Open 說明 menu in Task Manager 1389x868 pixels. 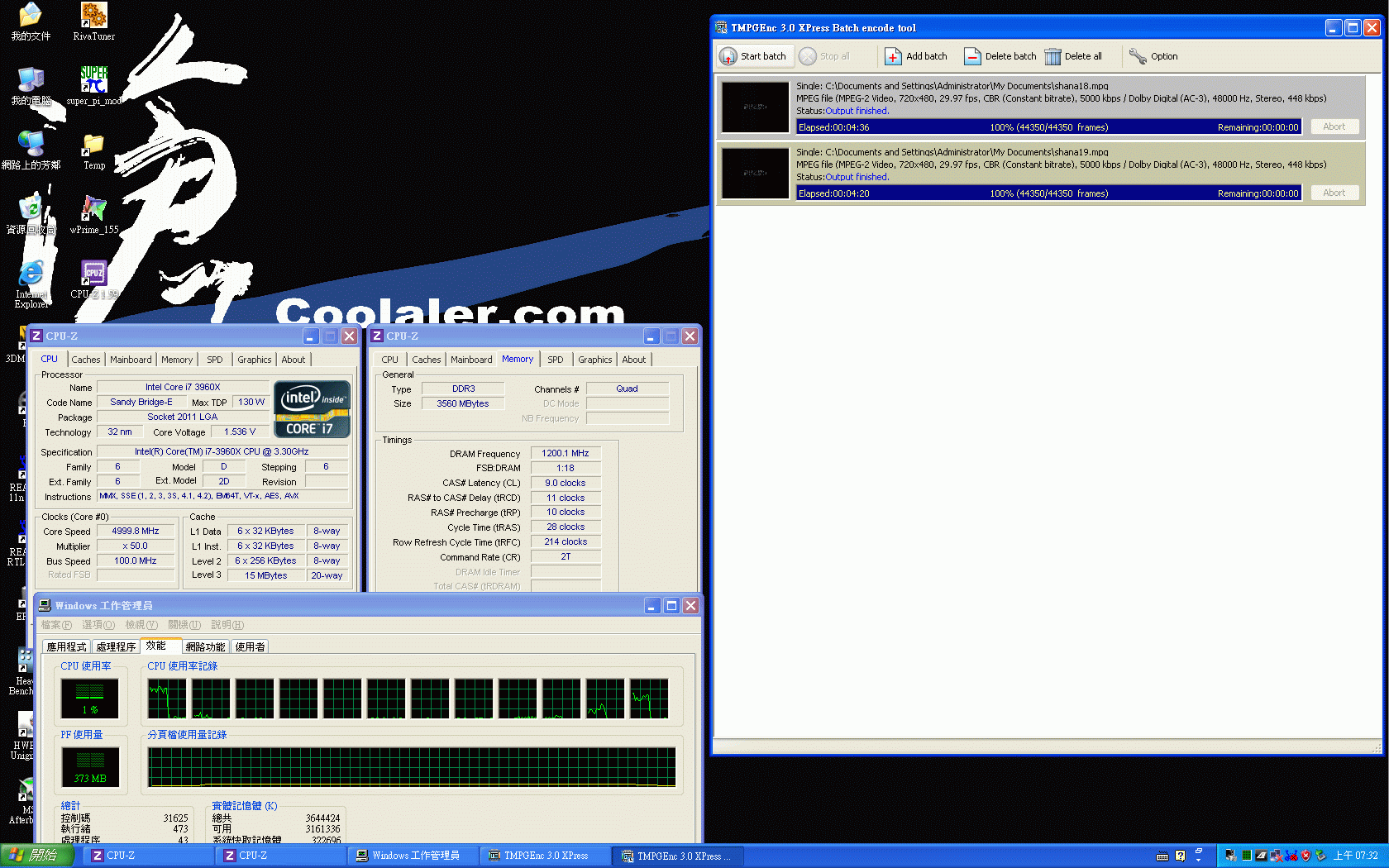pyautogui.click(x=227, y=625)
